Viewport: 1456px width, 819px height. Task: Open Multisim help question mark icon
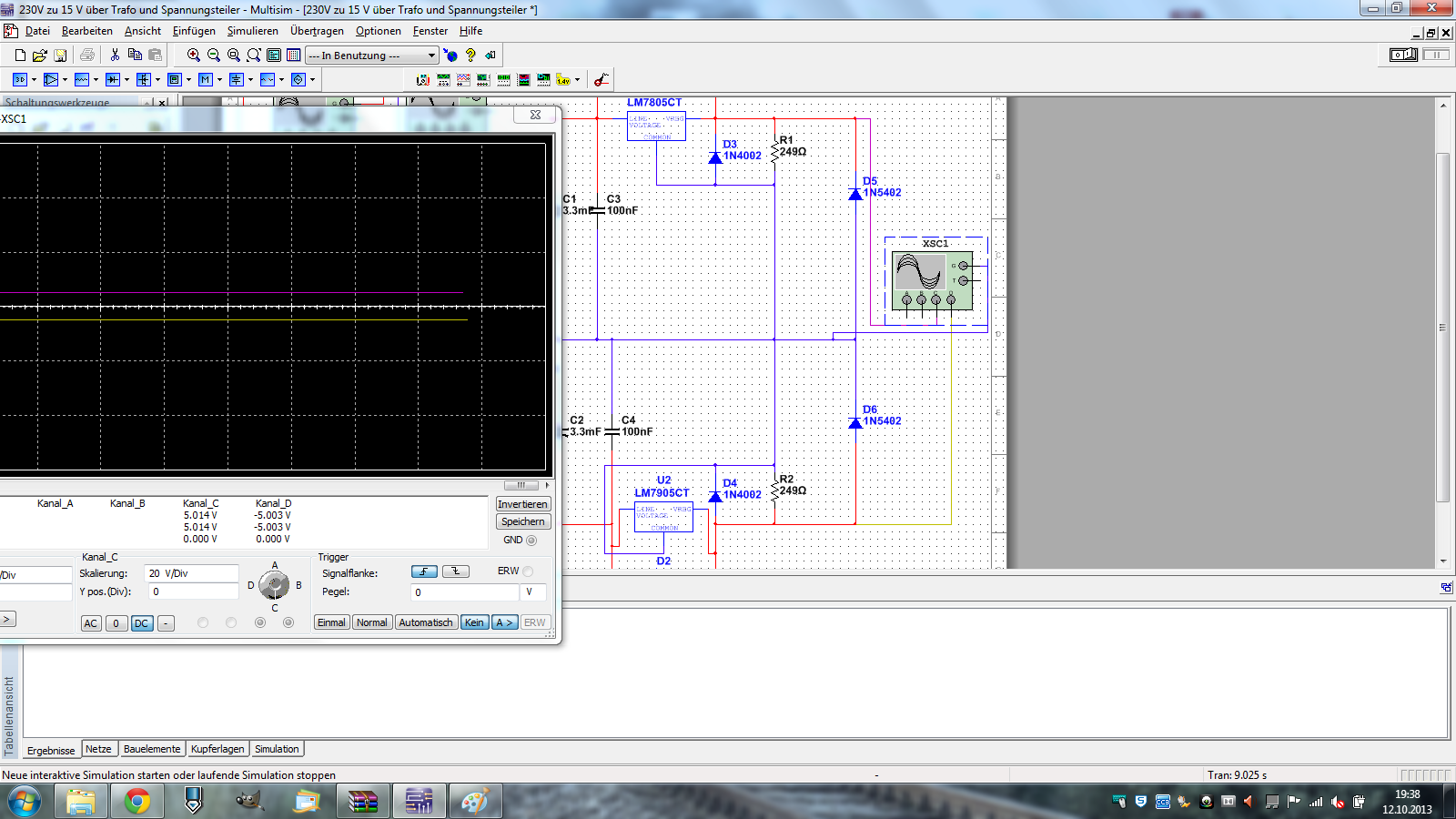(470, 56)
